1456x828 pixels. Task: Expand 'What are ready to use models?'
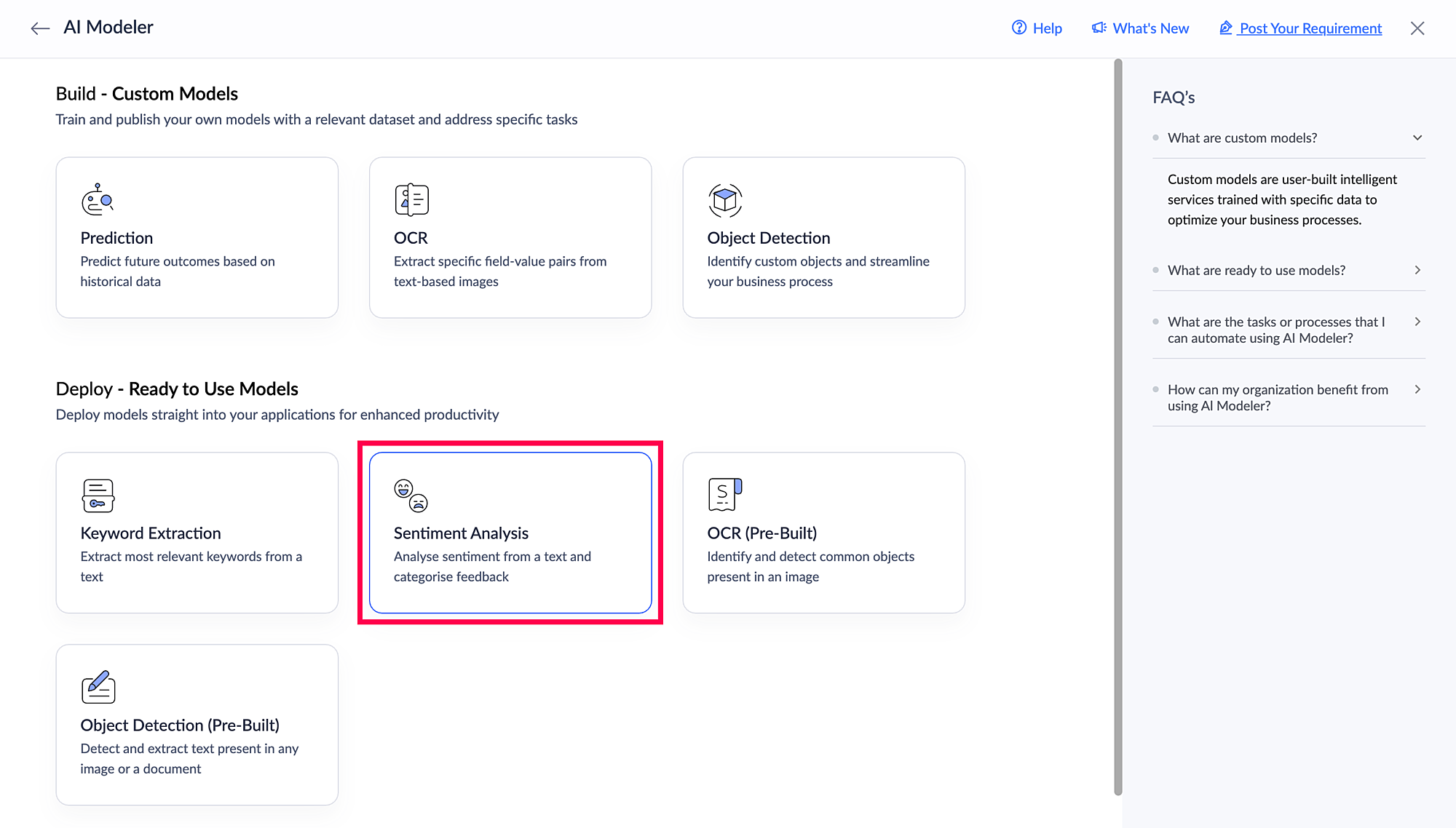[1417, 270]
